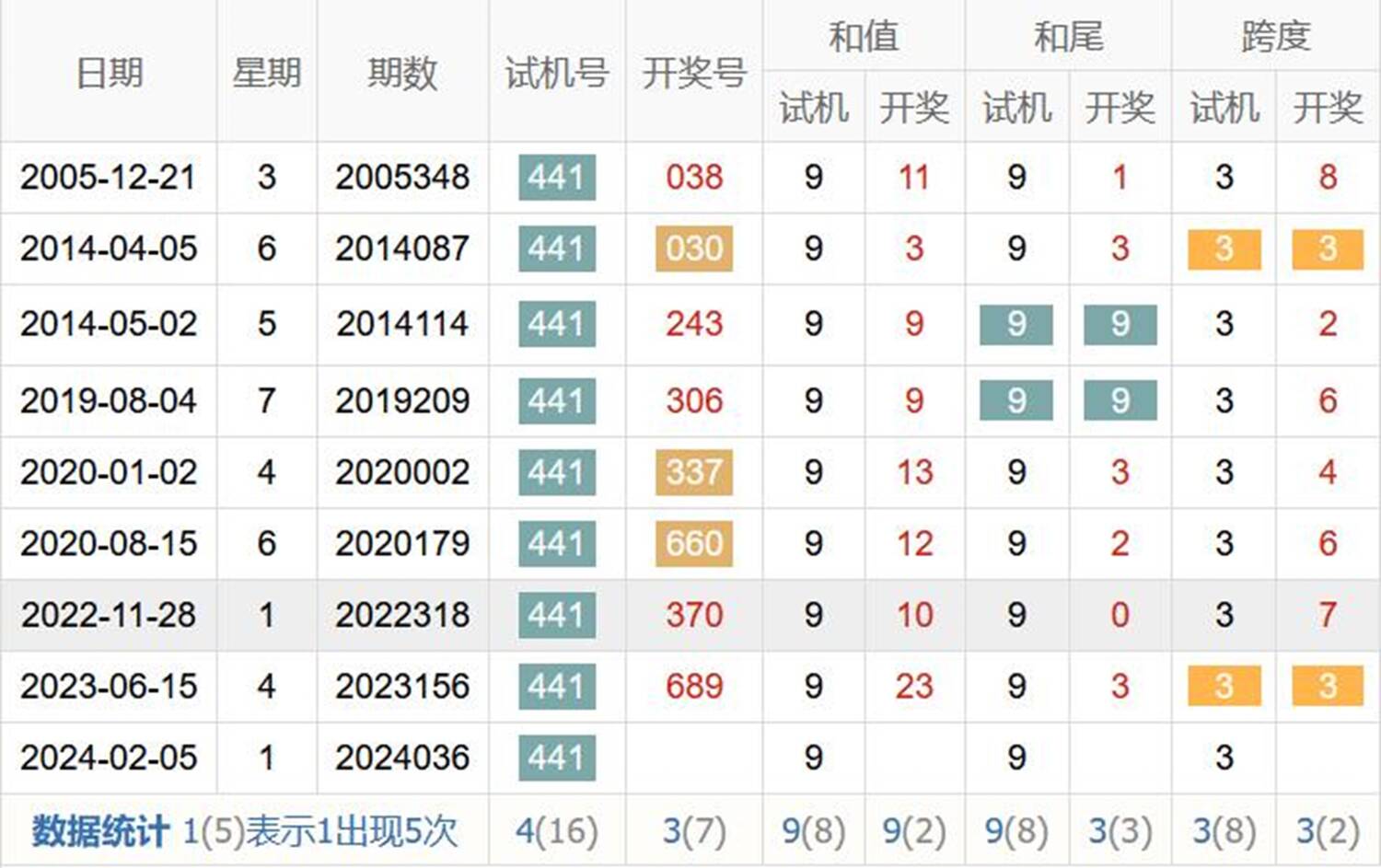Click the orange 030 winning number badge
Viewport: 1381px width, 868px height.
pyautogui.click(x=693, y=249)
